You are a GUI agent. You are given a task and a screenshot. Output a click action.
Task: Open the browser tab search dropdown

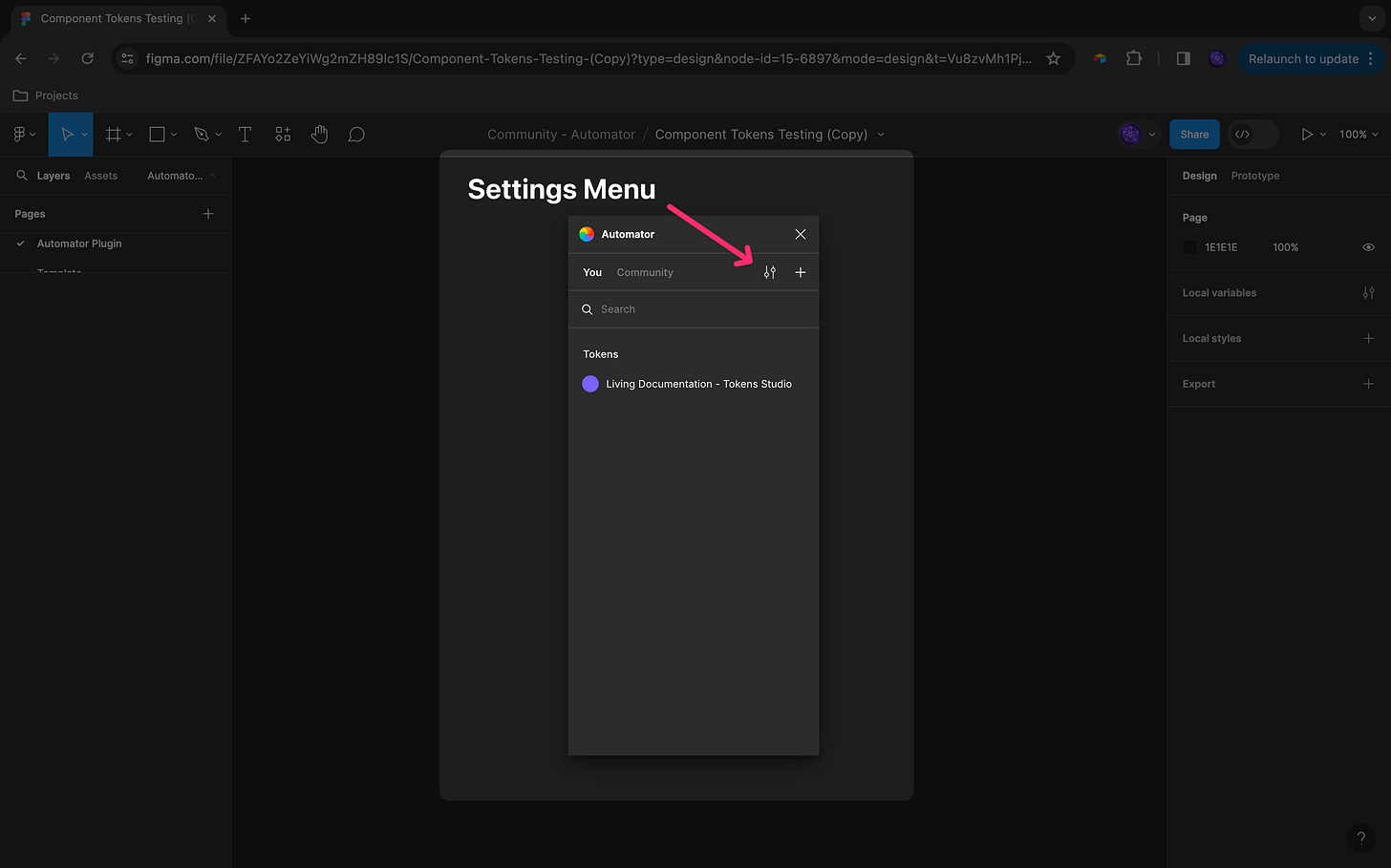click(1372, 18)
